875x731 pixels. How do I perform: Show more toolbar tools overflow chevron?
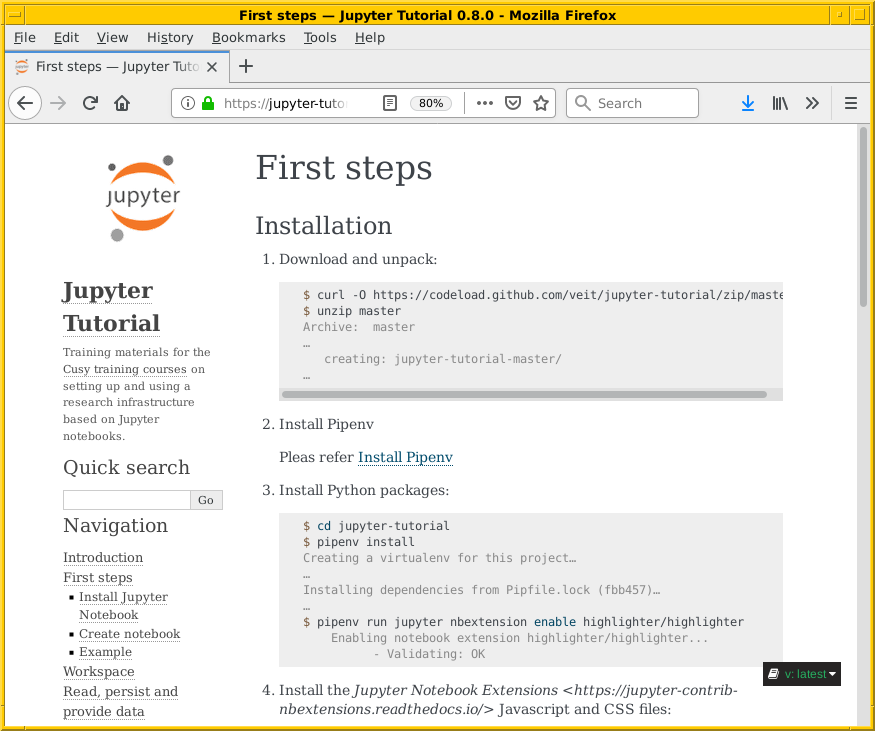point(812,103)
